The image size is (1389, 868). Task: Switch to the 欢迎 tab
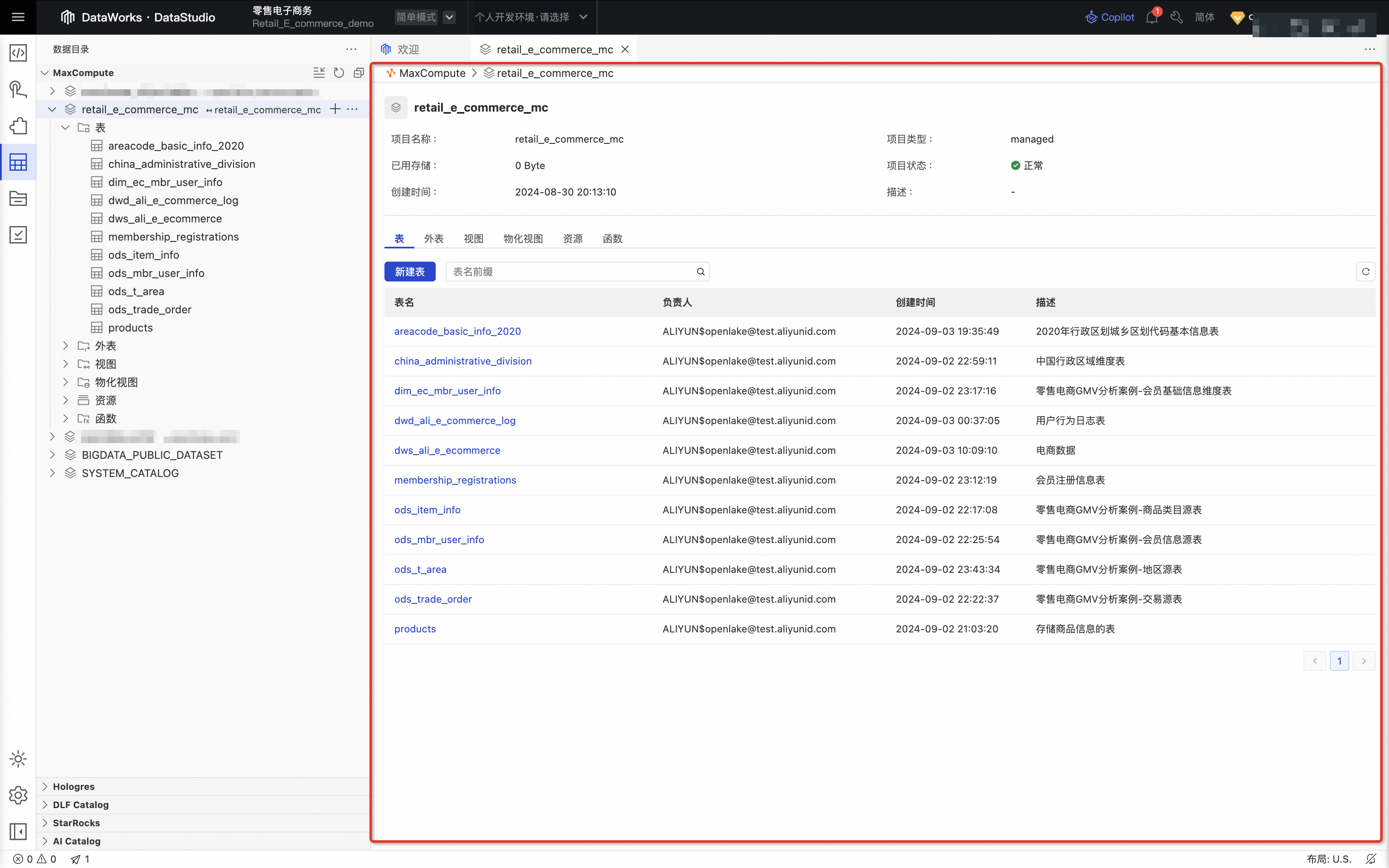tap(408, 49)
